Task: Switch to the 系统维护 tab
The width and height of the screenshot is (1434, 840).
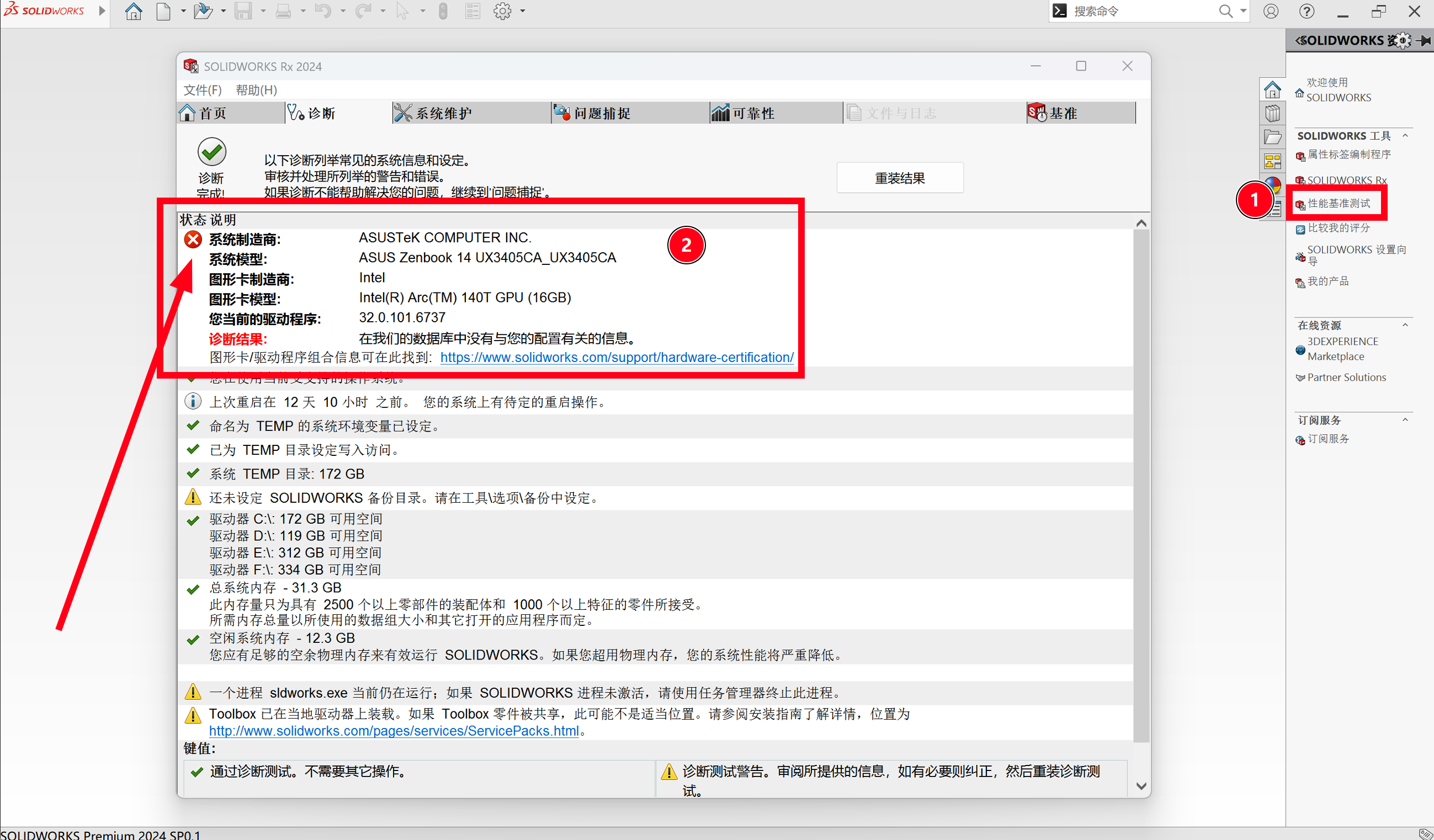Action: (472, 113)
